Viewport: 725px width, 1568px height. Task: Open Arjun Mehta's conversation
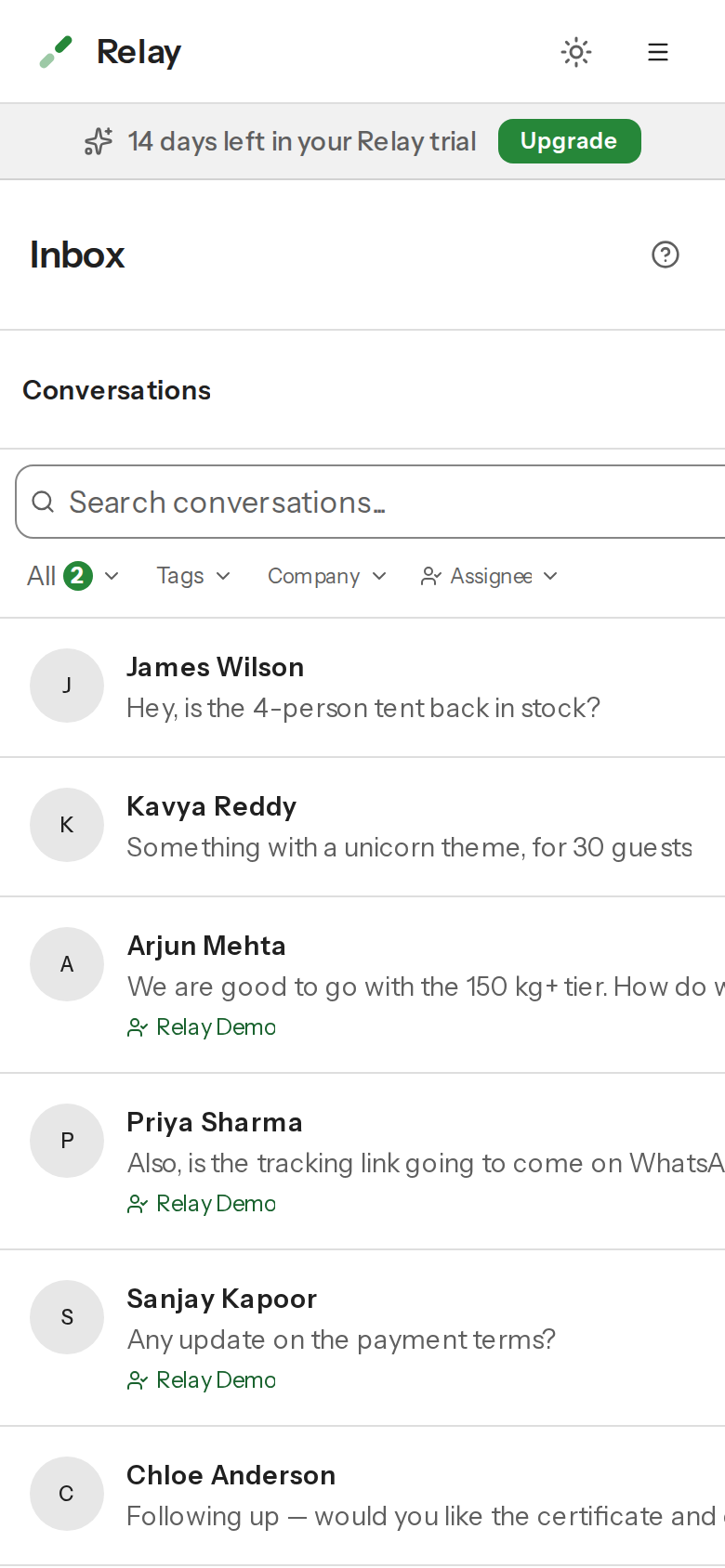coord(362,985)
